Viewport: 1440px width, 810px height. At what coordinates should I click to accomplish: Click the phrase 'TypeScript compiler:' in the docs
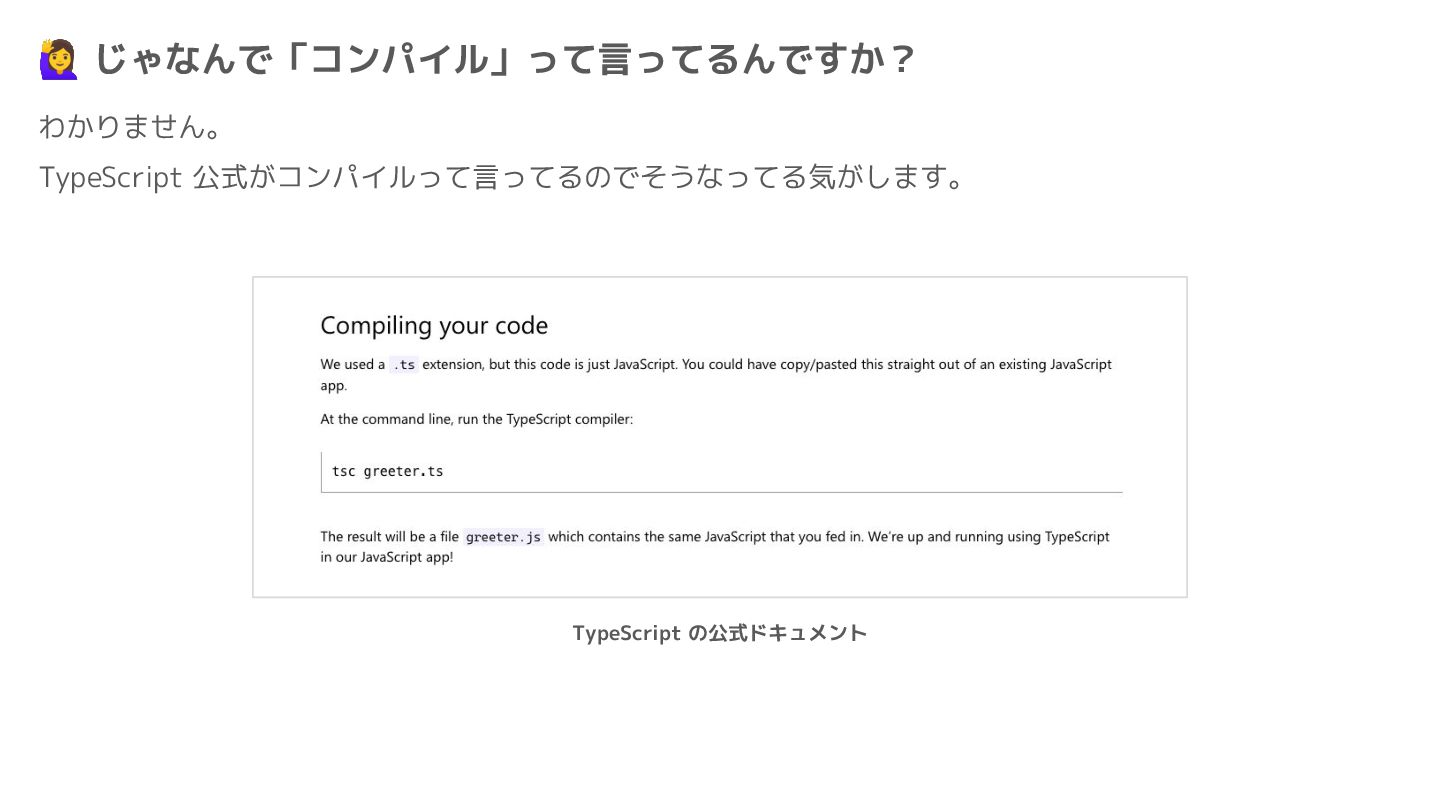570,419
